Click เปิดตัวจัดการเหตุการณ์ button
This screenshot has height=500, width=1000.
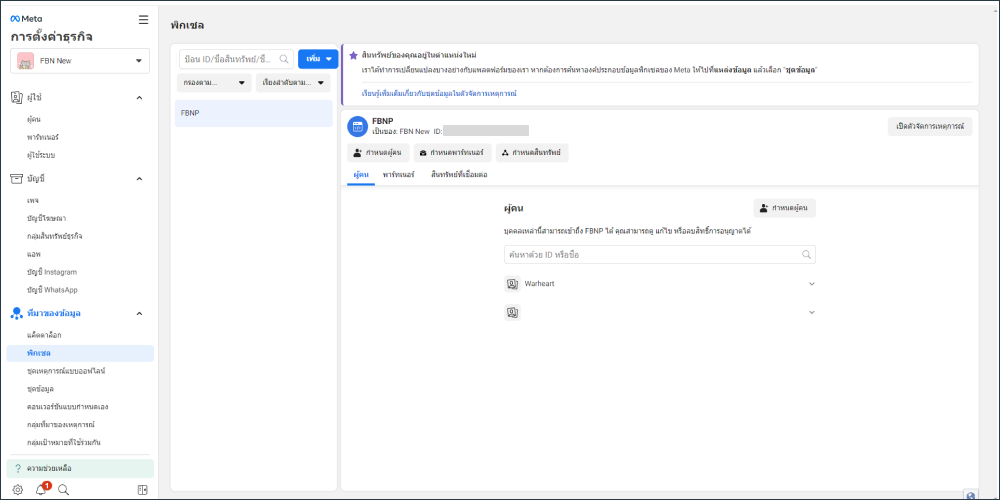point(930,126)
